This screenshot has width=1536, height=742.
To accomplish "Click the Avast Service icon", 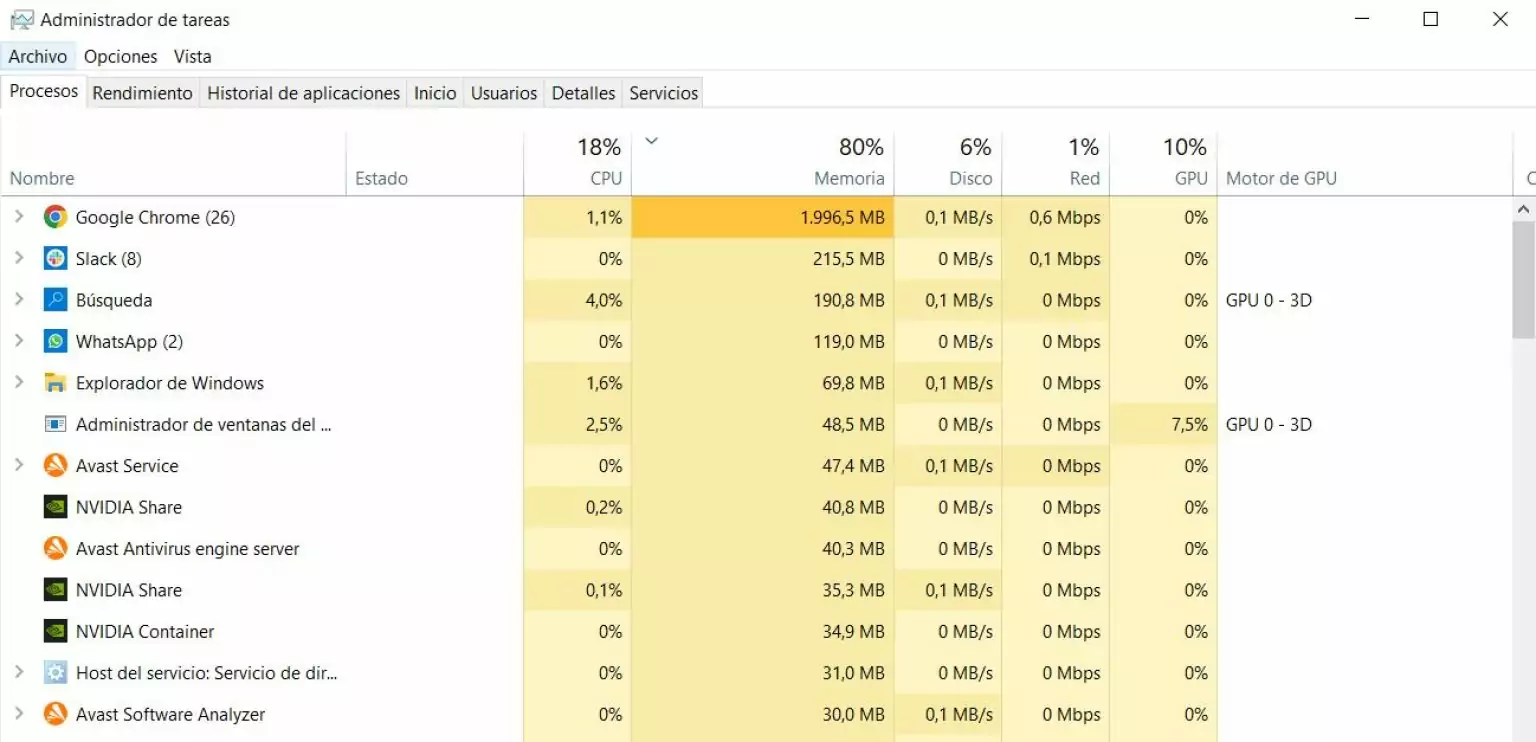I will pos(56,466).
